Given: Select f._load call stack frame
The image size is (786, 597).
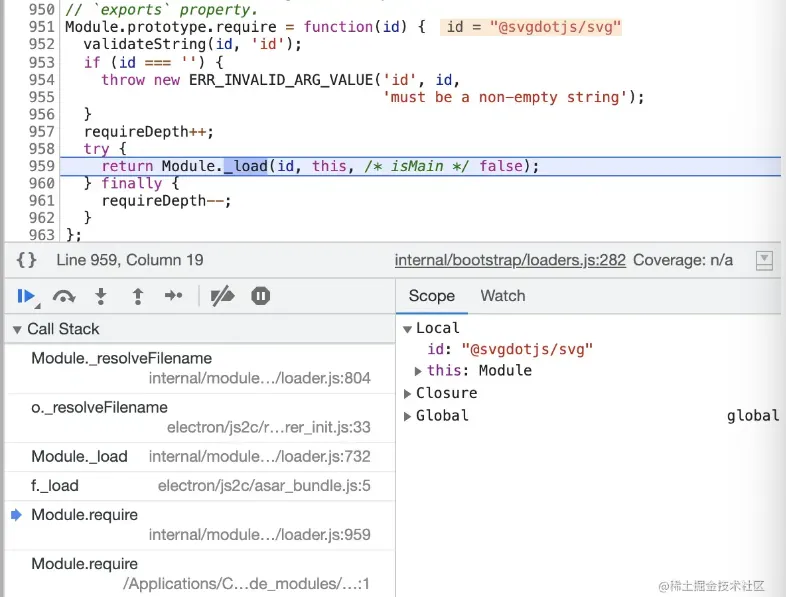Looking at the screenshot, I should point(200,485).
